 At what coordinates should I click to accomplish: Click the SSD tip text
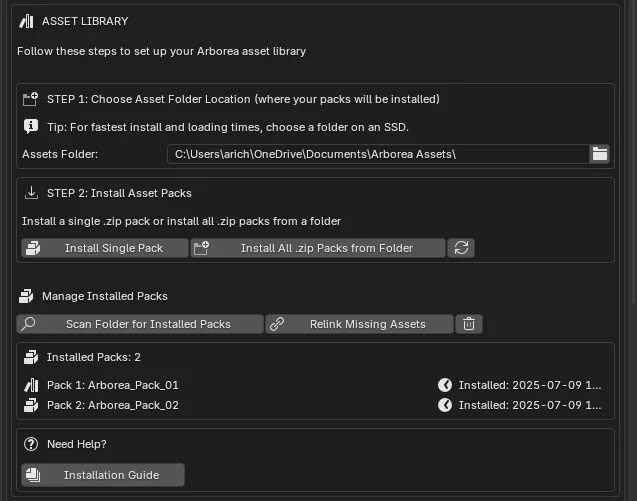228,127
